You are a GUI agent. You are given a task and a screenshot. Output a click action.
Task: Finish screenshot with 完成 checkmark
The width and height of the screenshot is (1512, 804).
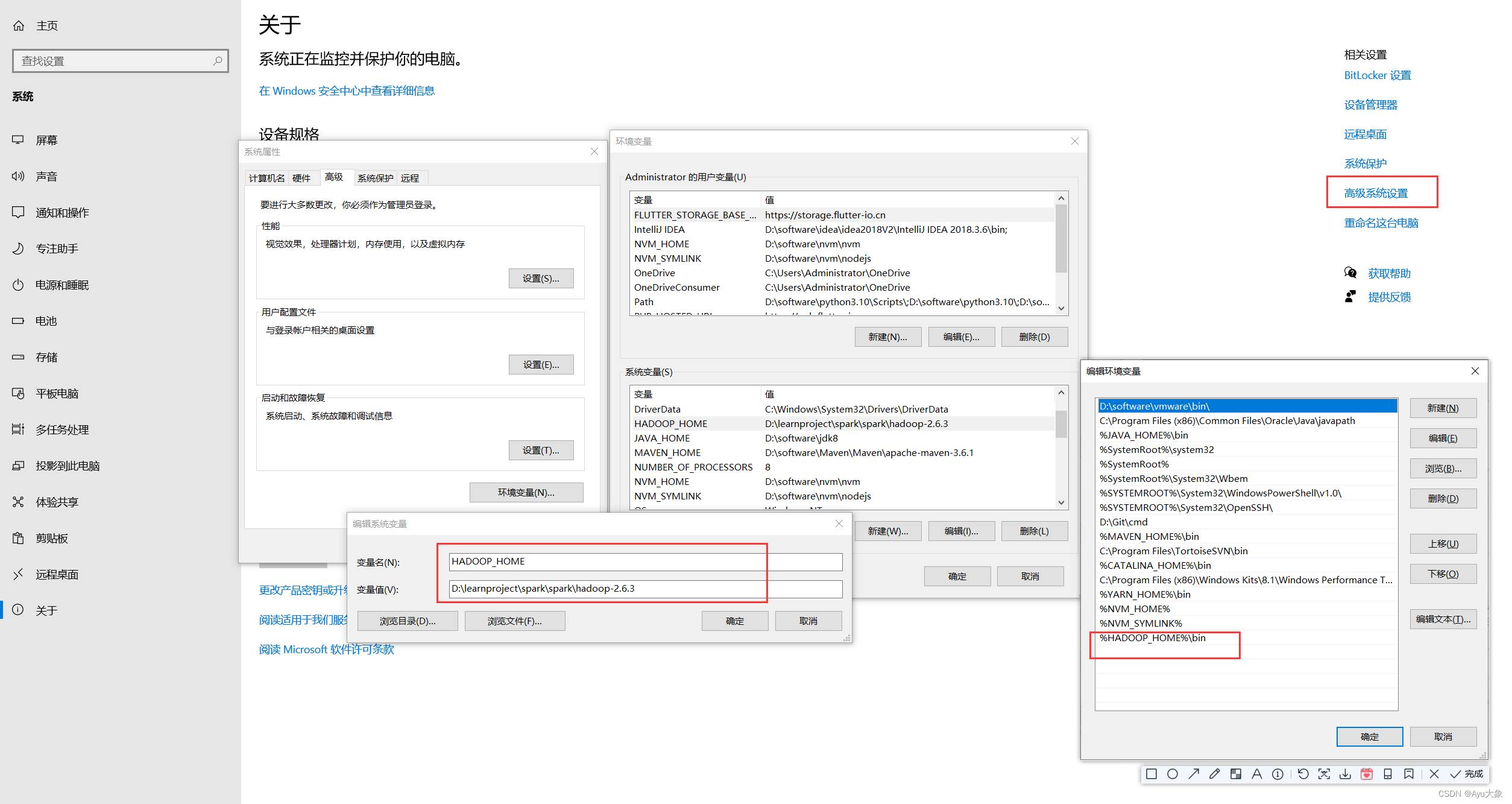tap(1466, 774)
